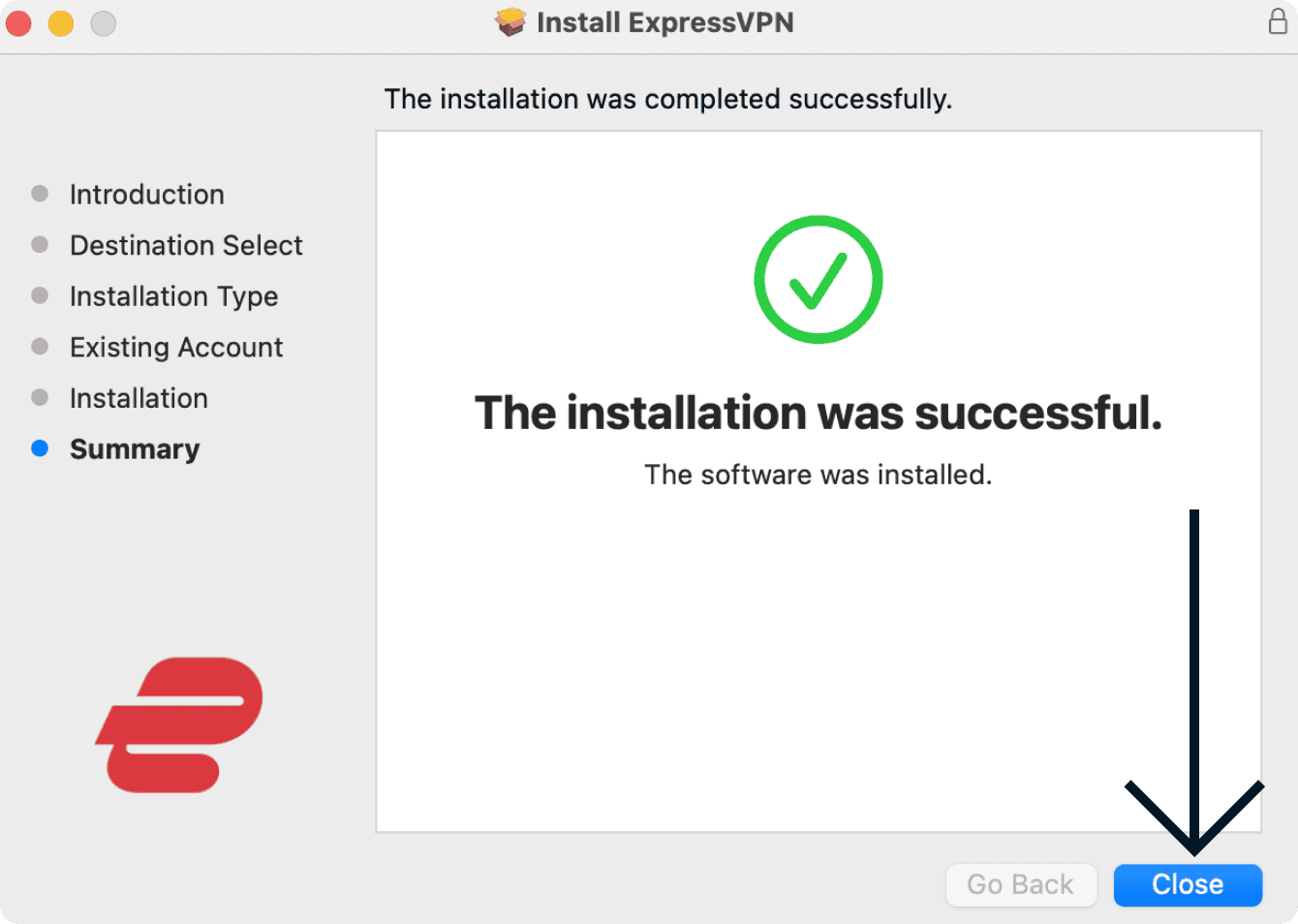Click the "Install ExpressVPN" window title
This screenshot has height=924, width=1298.
[x=664, y=22]
